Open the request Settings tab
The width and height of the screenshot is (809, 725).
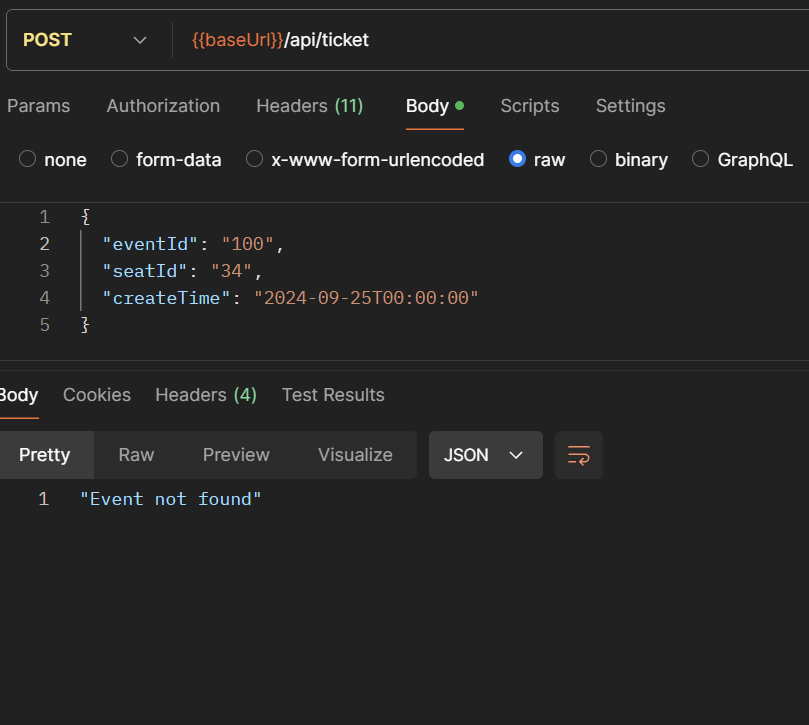[630, 106]
